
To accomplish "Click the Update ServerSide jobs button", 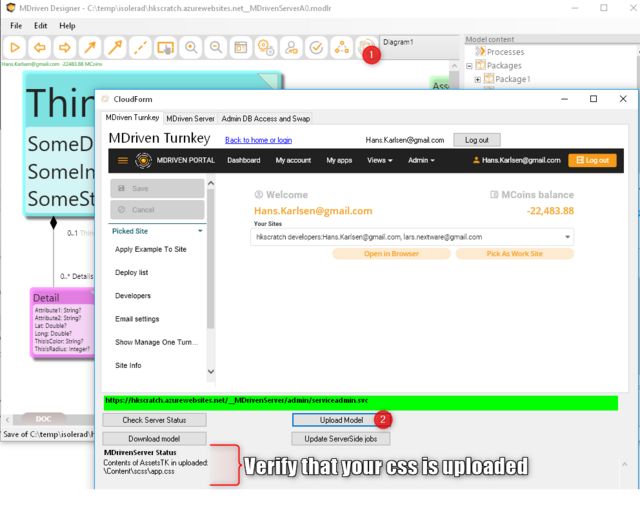I will tap(341, 439).
